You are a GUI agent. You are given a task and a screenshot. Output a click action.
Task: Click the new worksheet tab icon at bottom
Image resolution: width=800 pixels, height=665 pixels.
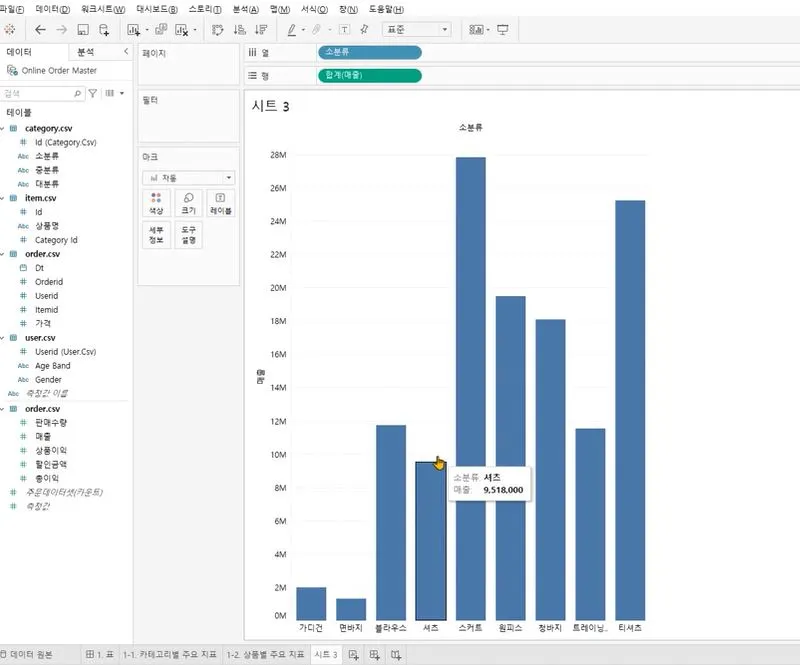tap(353, 654)
